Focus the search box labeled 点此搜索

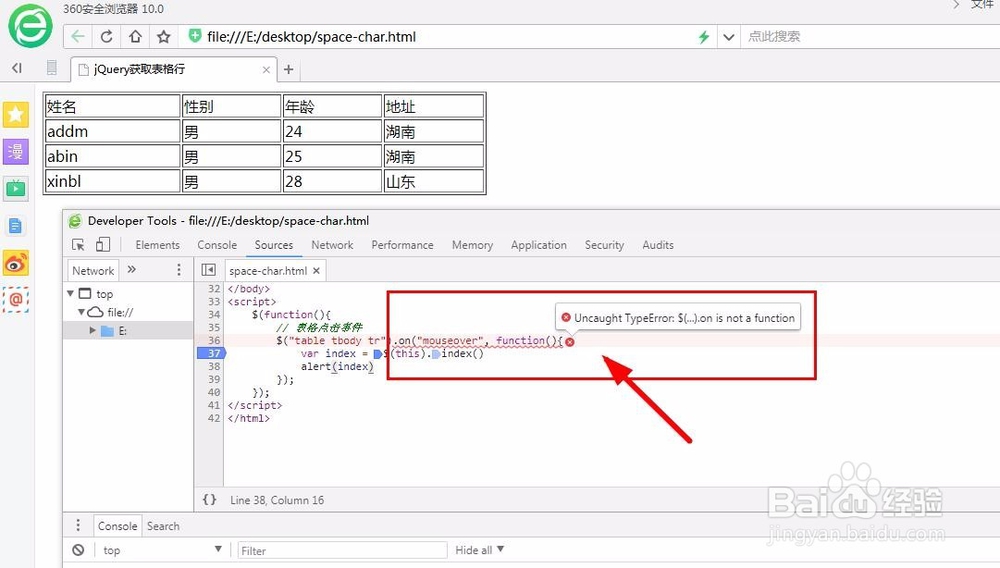point(870,36)
